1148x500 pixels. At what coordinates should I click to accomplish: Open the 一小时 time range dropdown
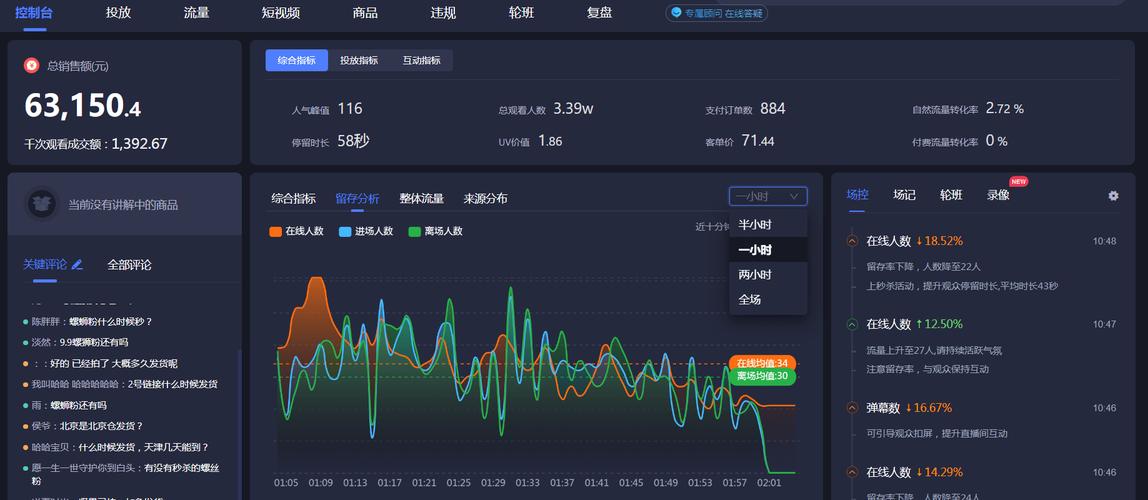[767, 197]
